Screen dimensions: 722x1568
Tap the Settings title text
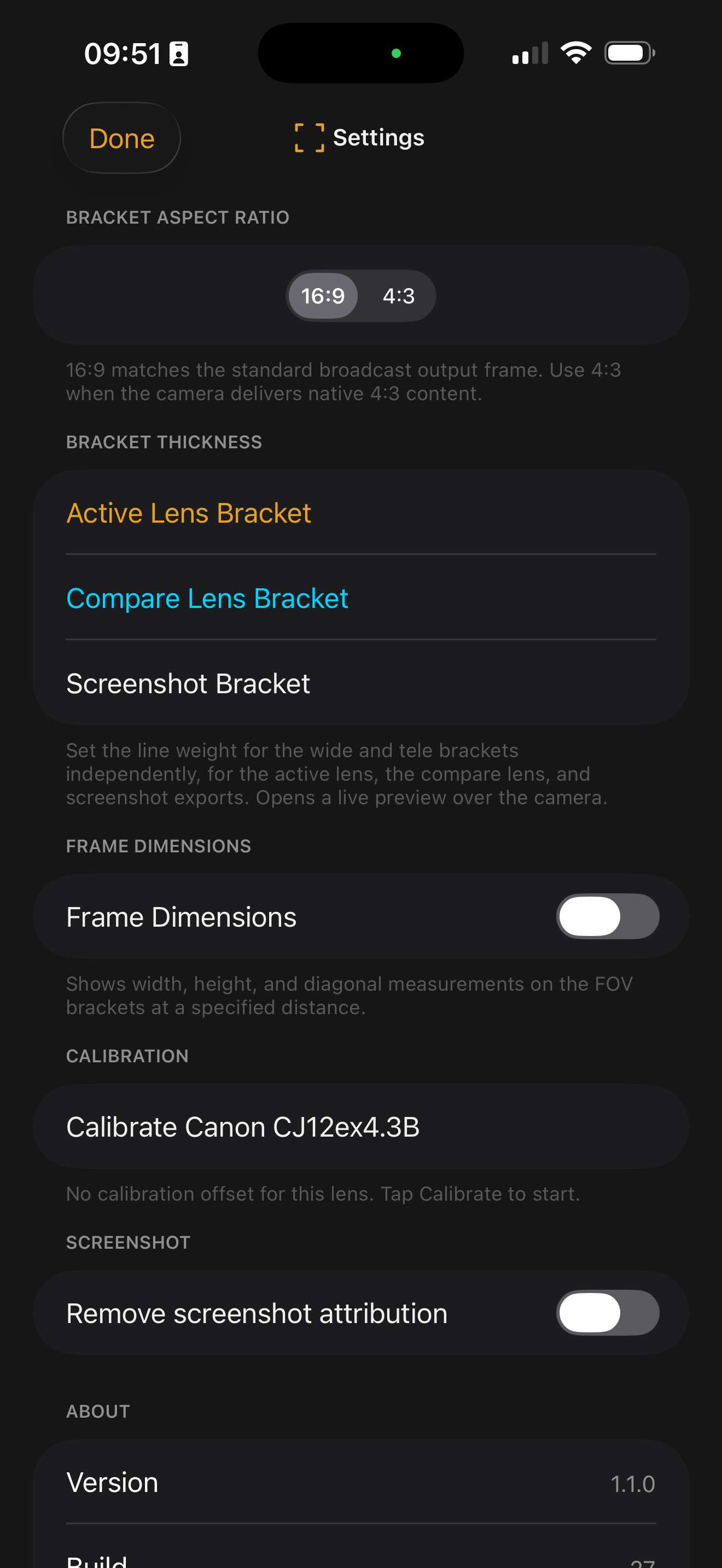[379, 138]
